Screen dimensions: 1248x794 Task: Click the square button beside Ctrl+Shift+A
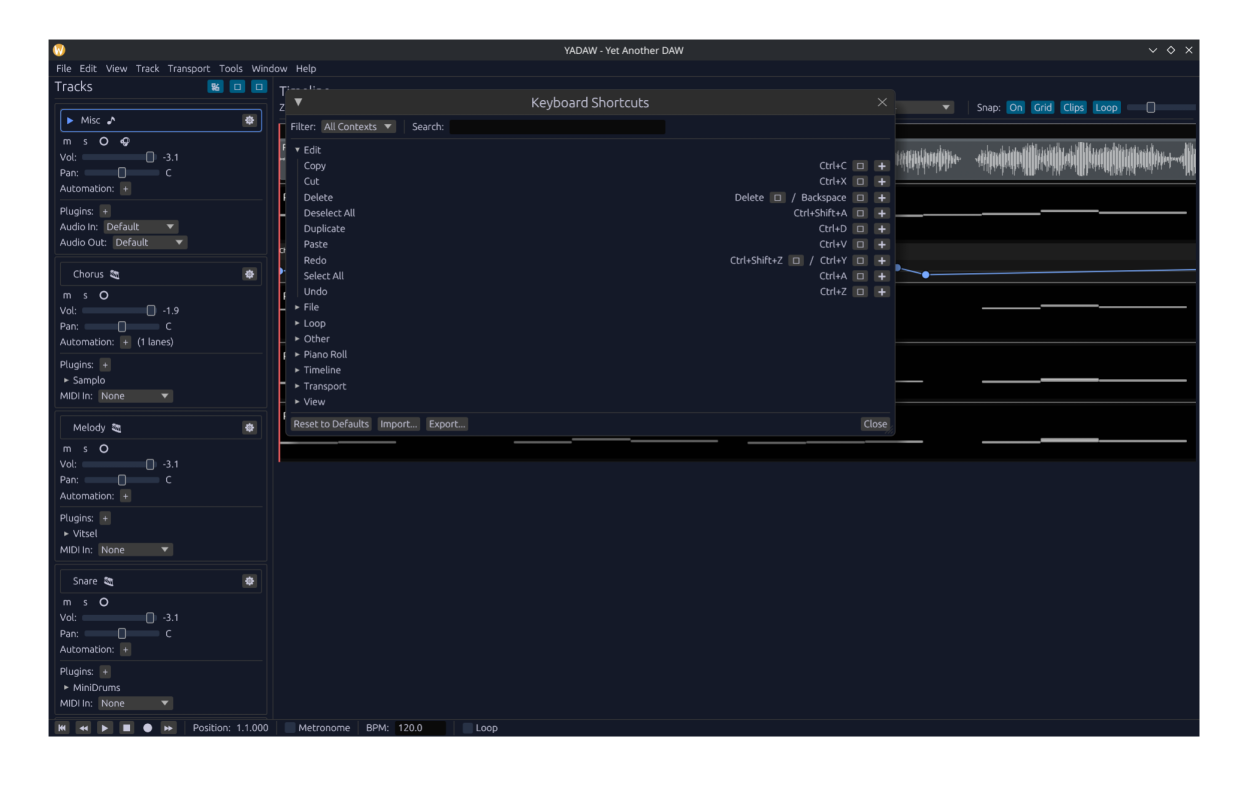point(860,213)
